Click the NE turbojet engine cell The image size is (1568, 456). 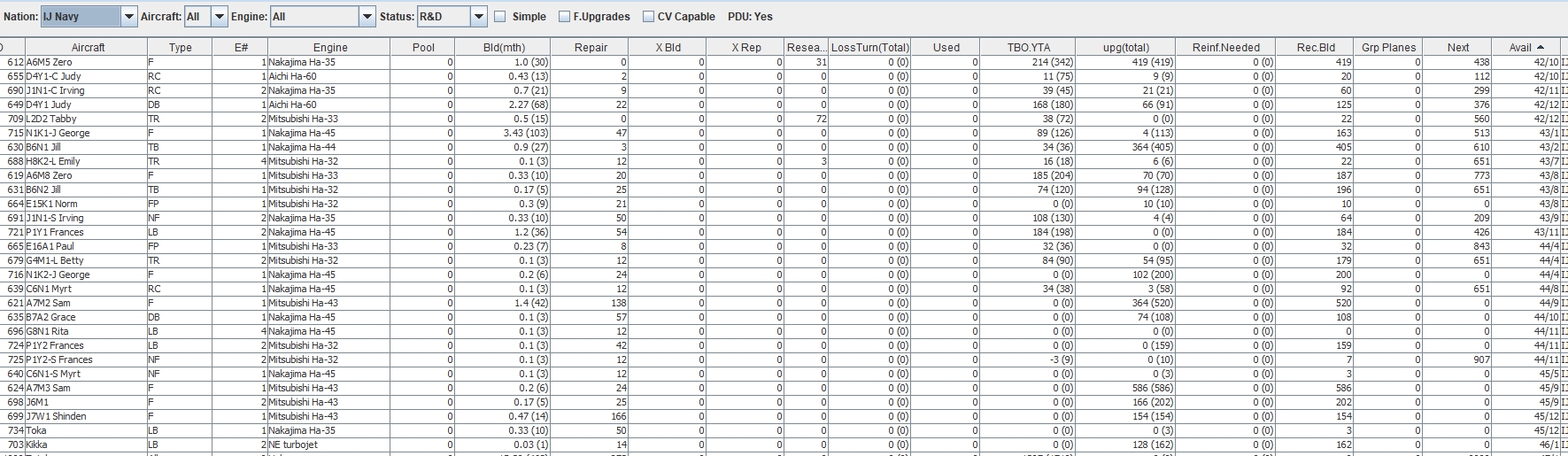[329, 444]
